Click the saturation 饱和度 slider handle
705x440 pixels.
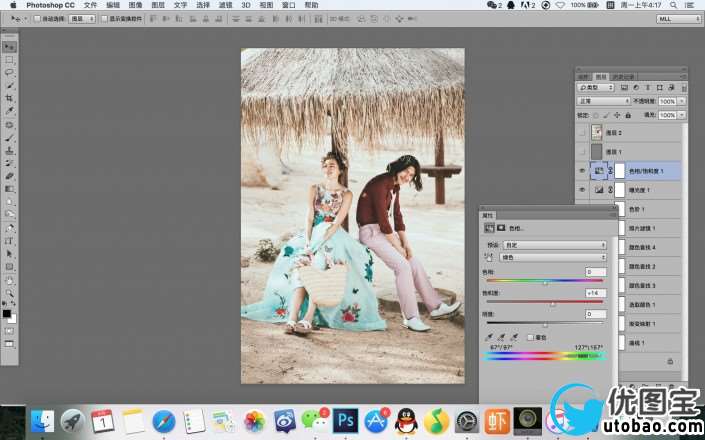[x=553, y=304]
